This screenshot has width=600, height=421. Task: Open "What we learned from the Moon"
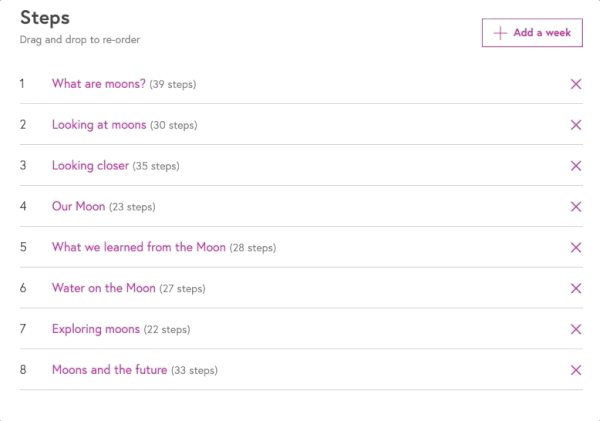[138, 247]
